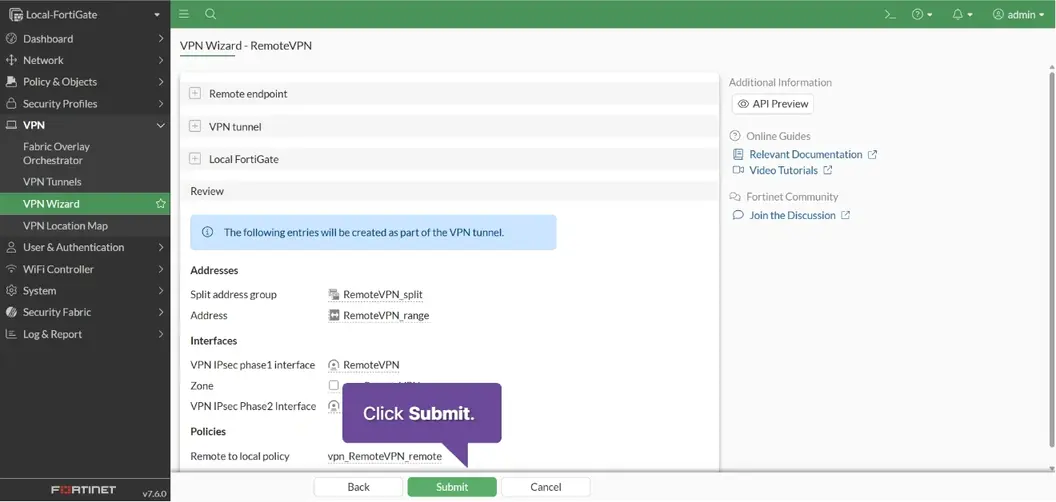The image size is (1056, 502).
Task: Click the Security Fabric icon
Action: (x=11, y=312)
